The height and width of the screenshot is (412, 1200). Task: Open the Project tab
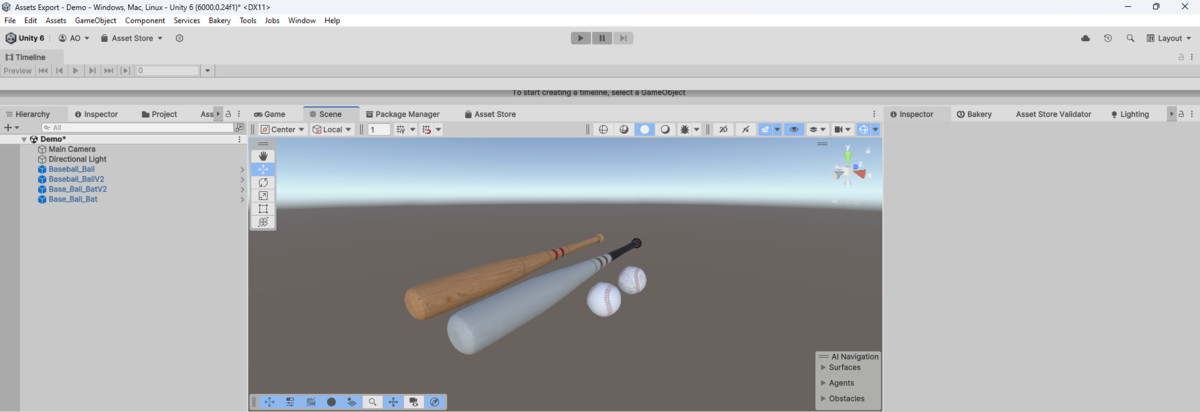point(159,114)
